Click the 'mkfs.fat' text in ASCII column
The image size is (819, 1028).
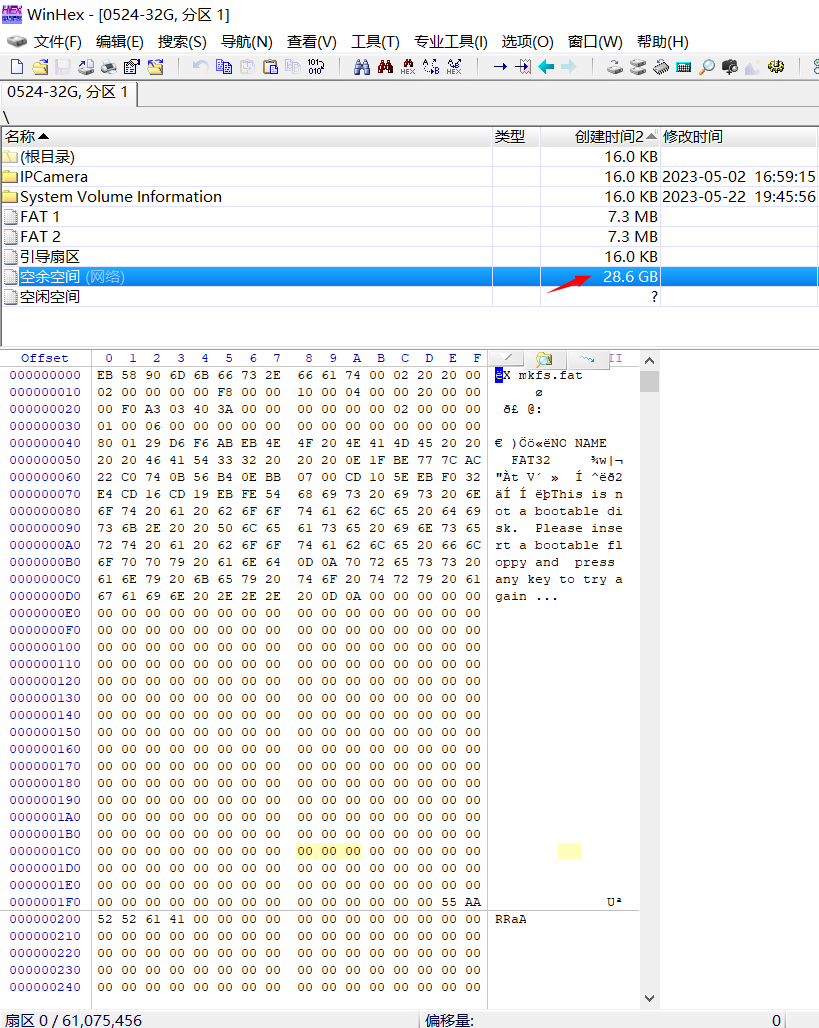coord(550,375)
